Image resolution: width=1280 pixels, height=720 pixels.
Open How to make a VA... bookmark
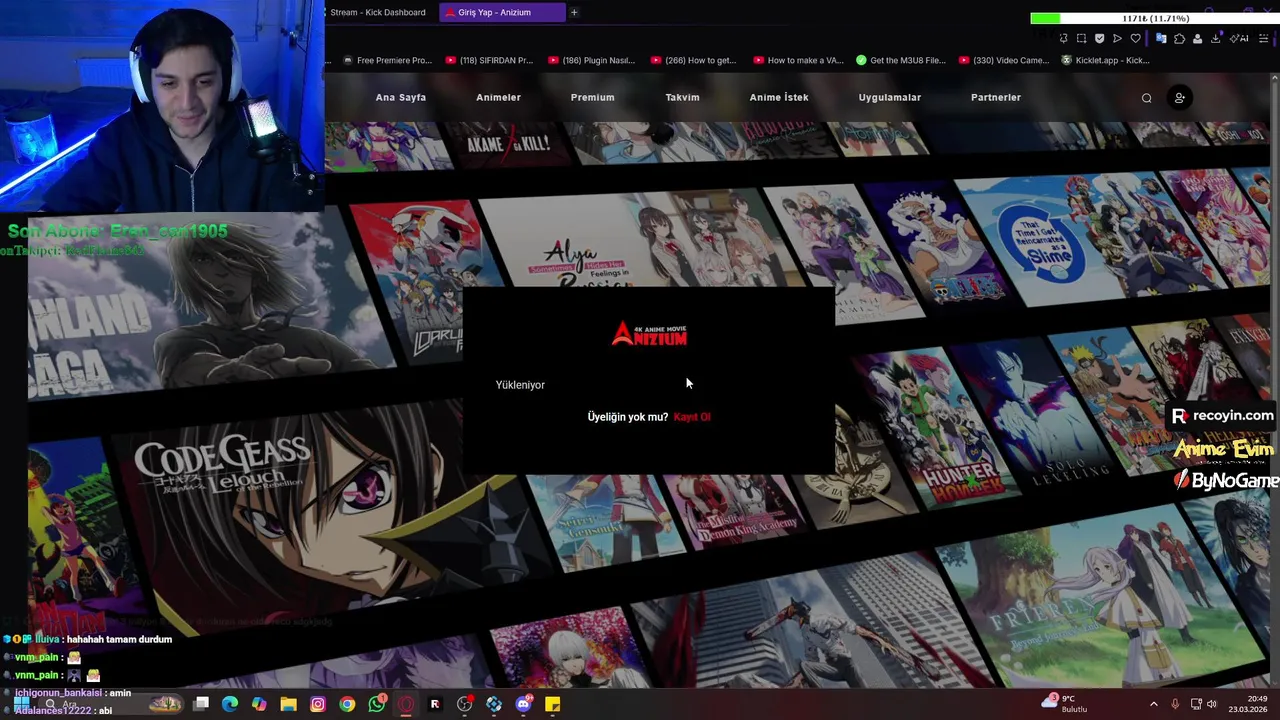798,60
